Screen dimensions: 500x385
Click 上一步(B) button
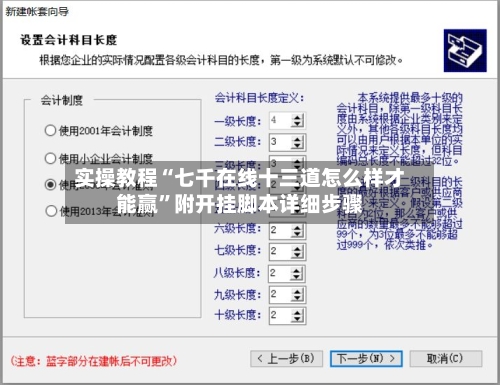286,359
